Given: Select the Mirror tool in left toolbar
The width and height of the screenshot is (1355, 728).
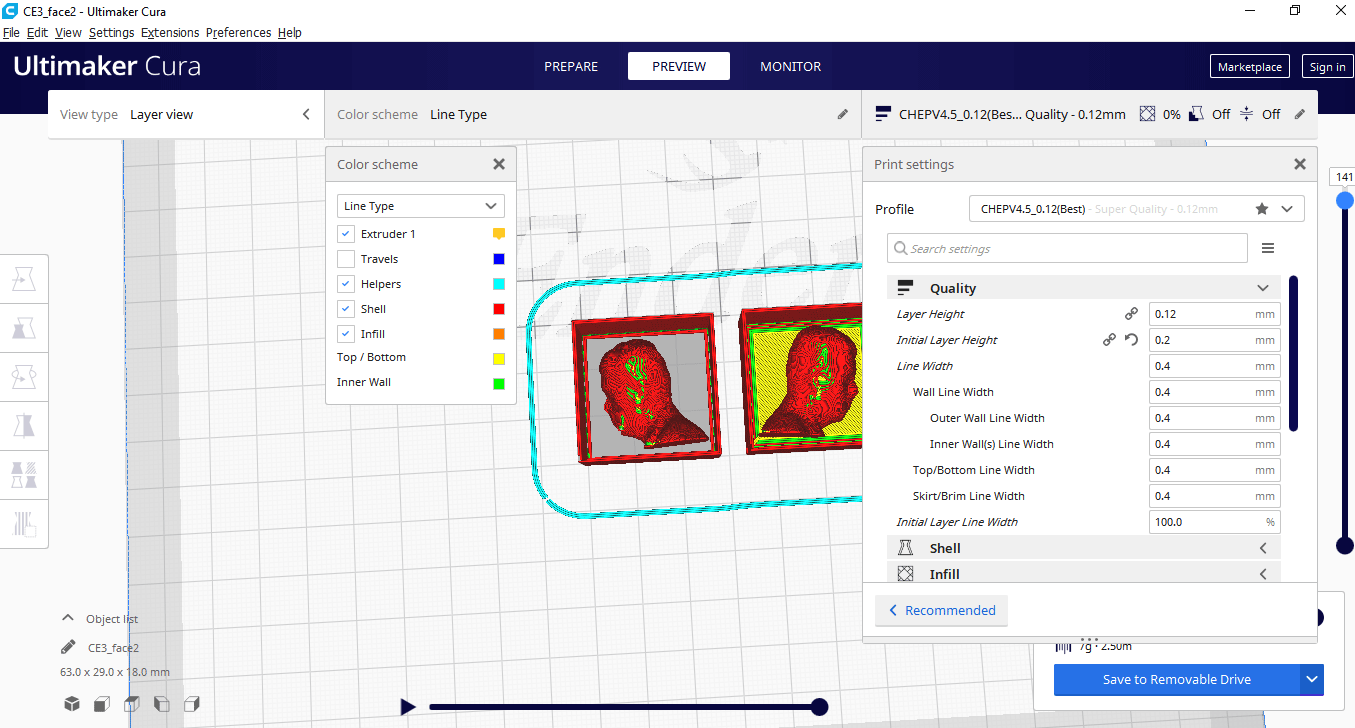Looking at the screenshot, I should coord(24,425).
